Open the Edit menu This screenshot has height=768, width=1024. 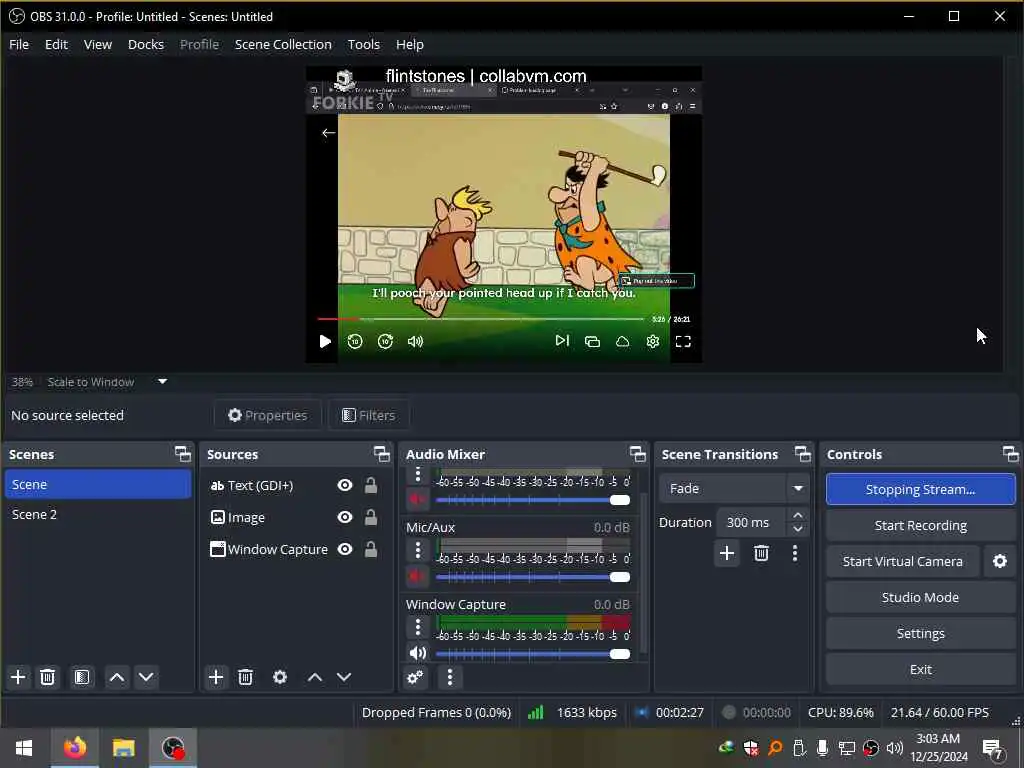[56, 44]
